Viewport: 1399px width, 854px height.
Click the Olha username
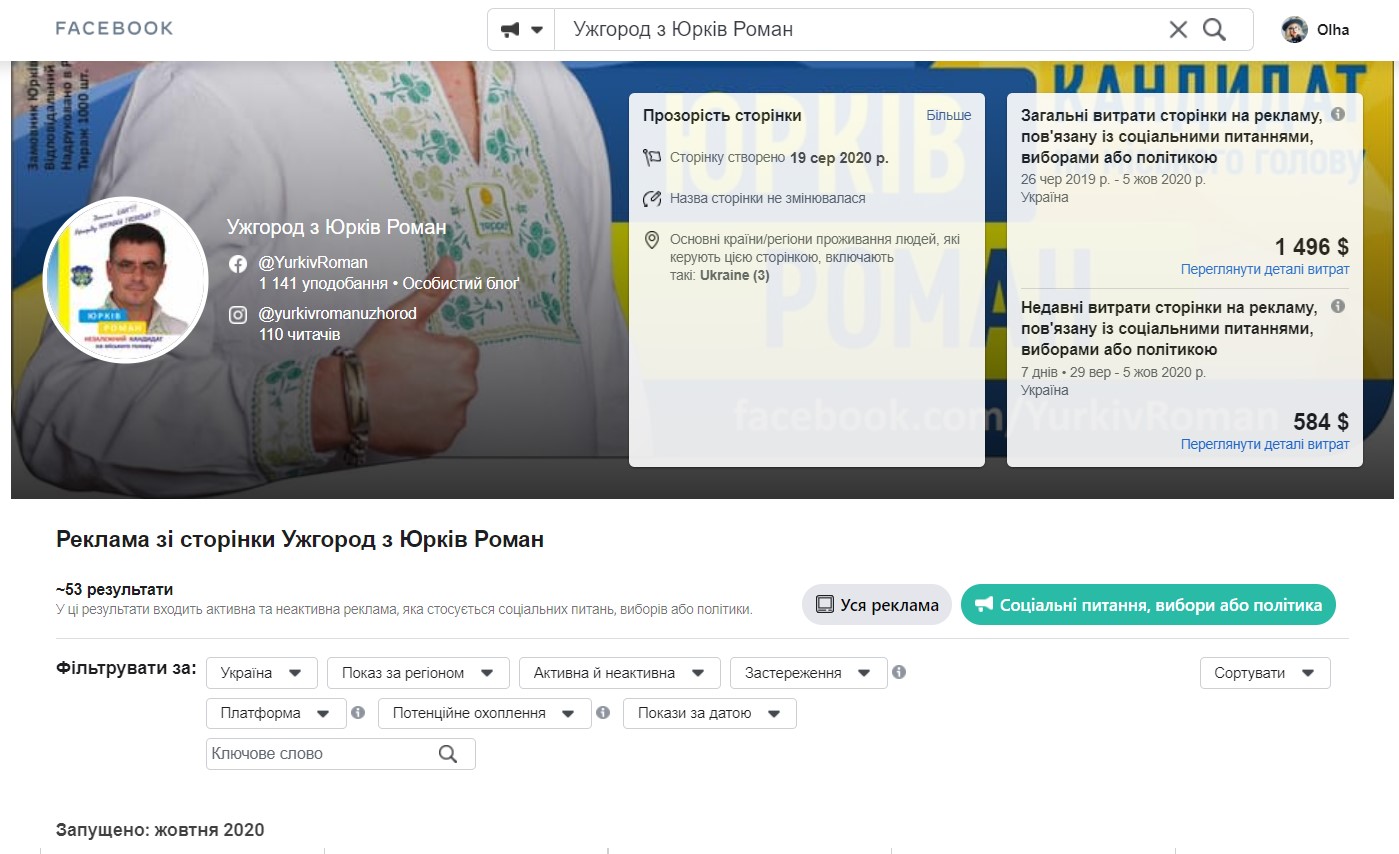point(1333,30)
